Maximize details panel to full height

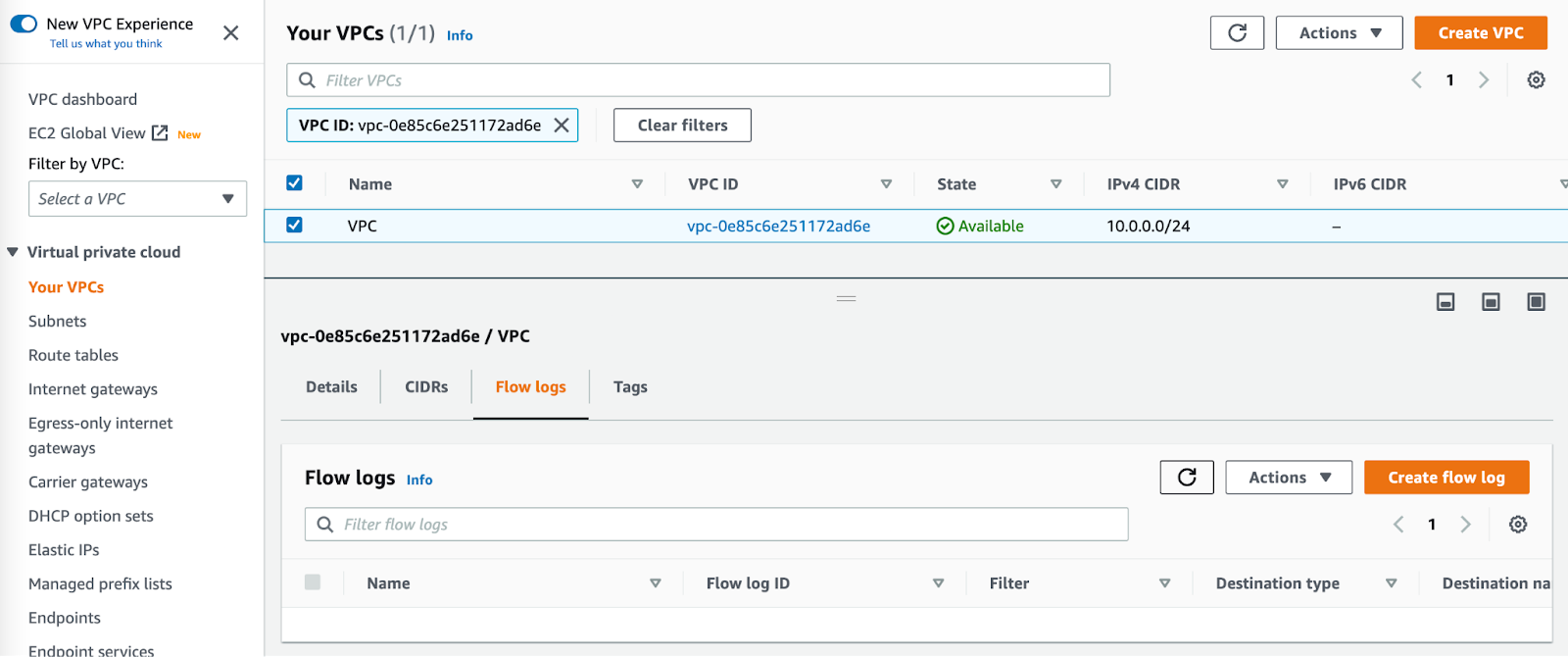tap(1536, 302)
